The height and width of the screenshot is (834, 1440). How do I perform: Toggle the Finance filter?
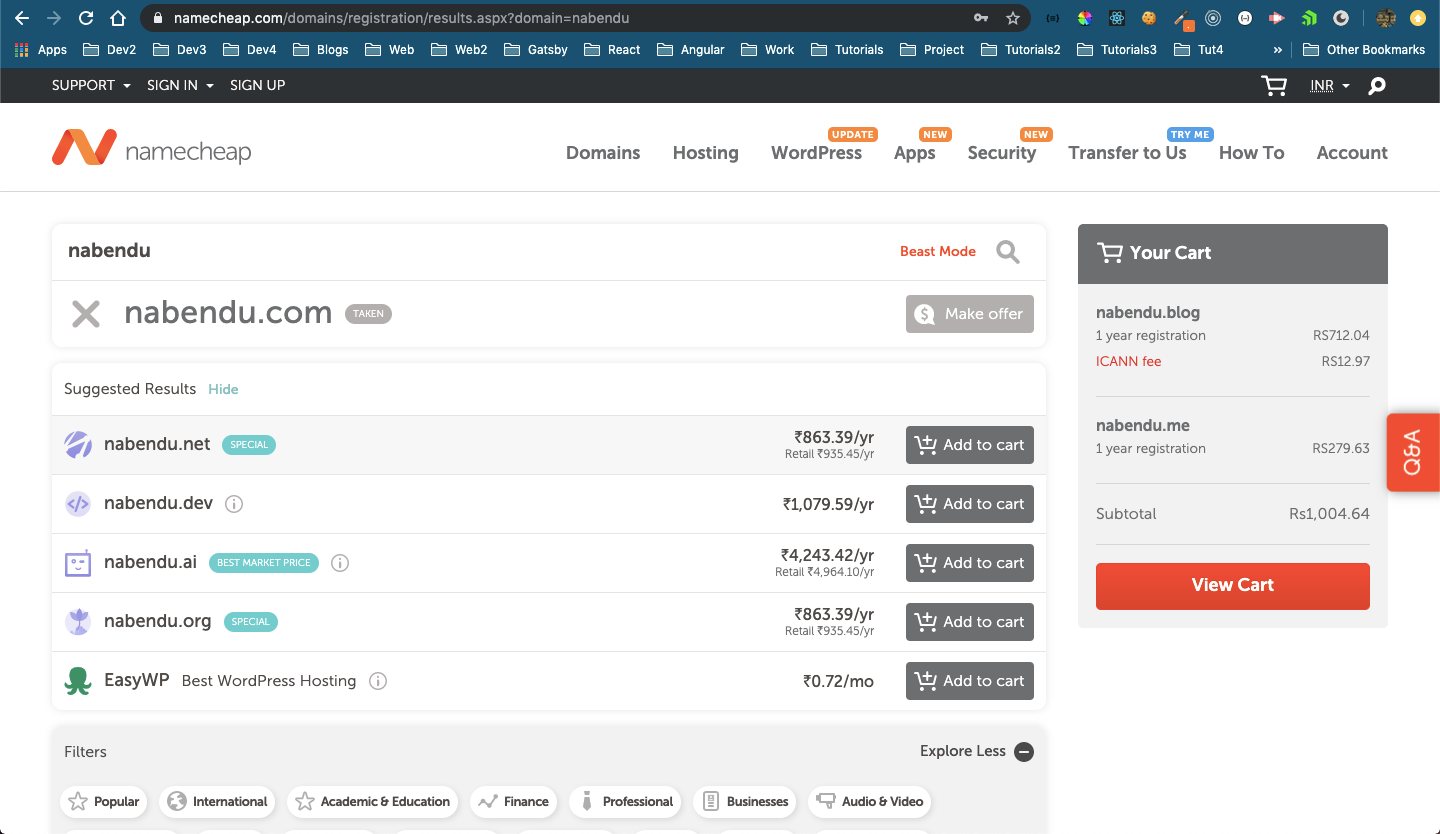[514, 801]
